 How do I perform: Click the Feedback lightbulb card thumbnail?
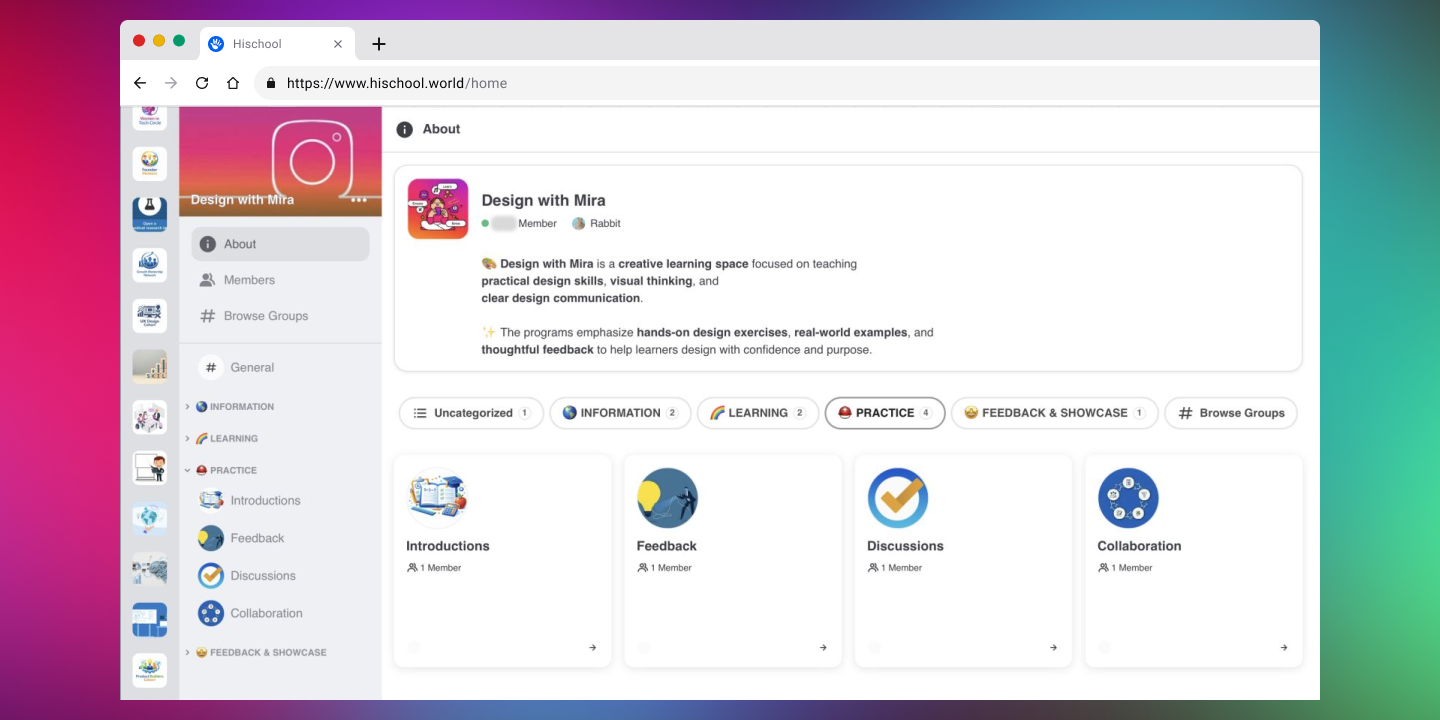pyautogui.click(x=667, y=498)
